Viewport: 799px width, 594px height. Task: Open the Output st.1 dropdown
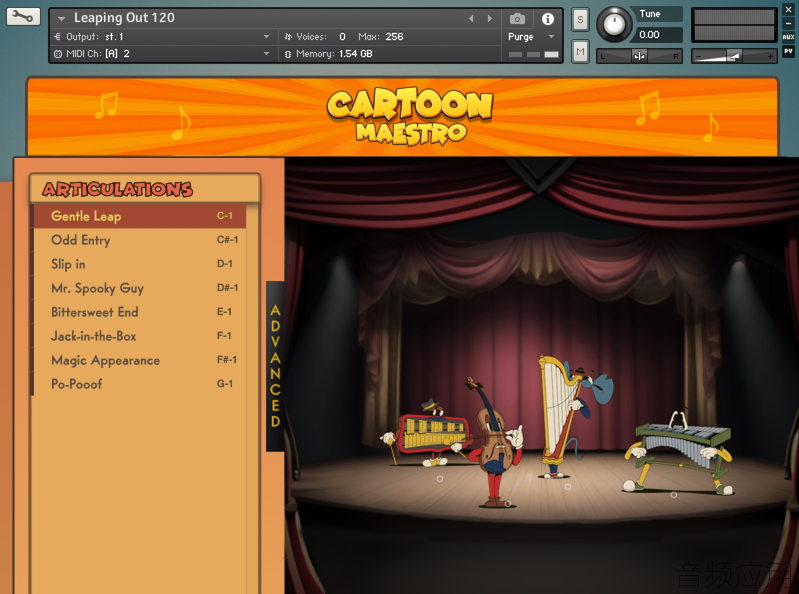[x=266, y=37]
